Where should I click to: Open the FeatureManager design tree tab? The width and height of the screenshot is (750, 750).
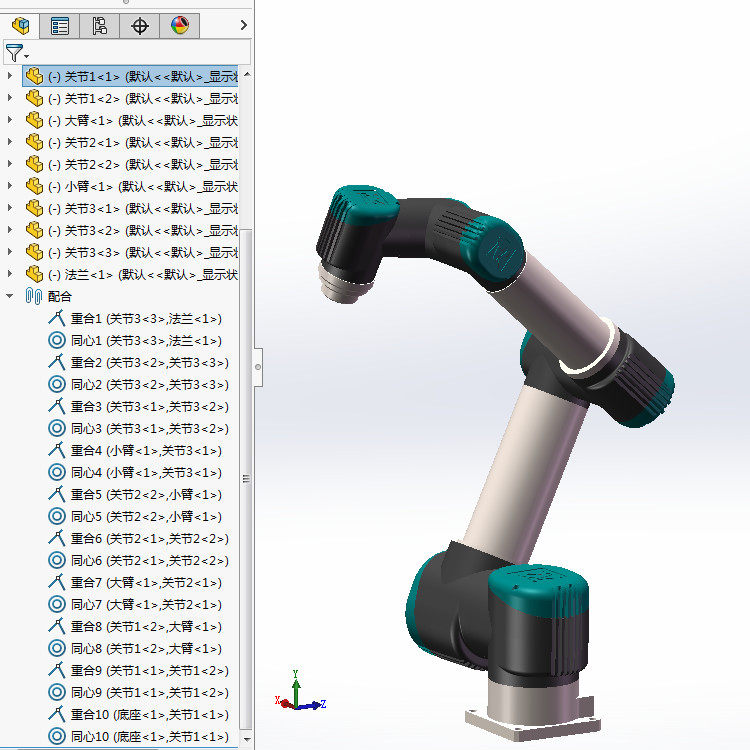[x=20, y=26]
